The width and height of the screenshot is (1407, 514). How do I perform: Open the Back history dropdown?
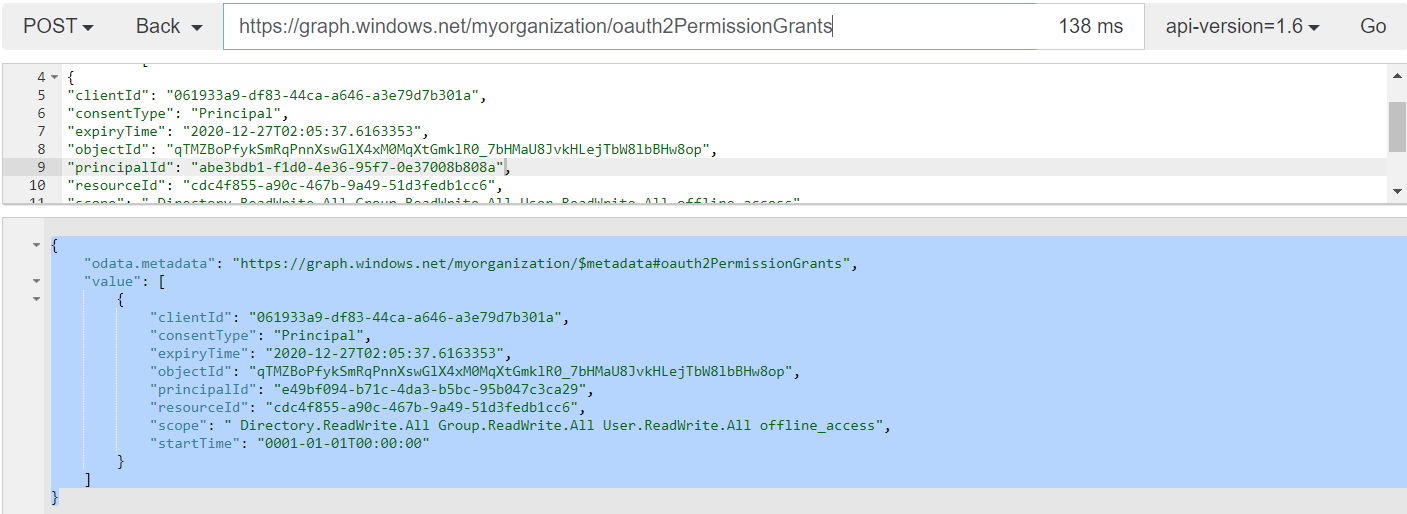tap(168, 27)
